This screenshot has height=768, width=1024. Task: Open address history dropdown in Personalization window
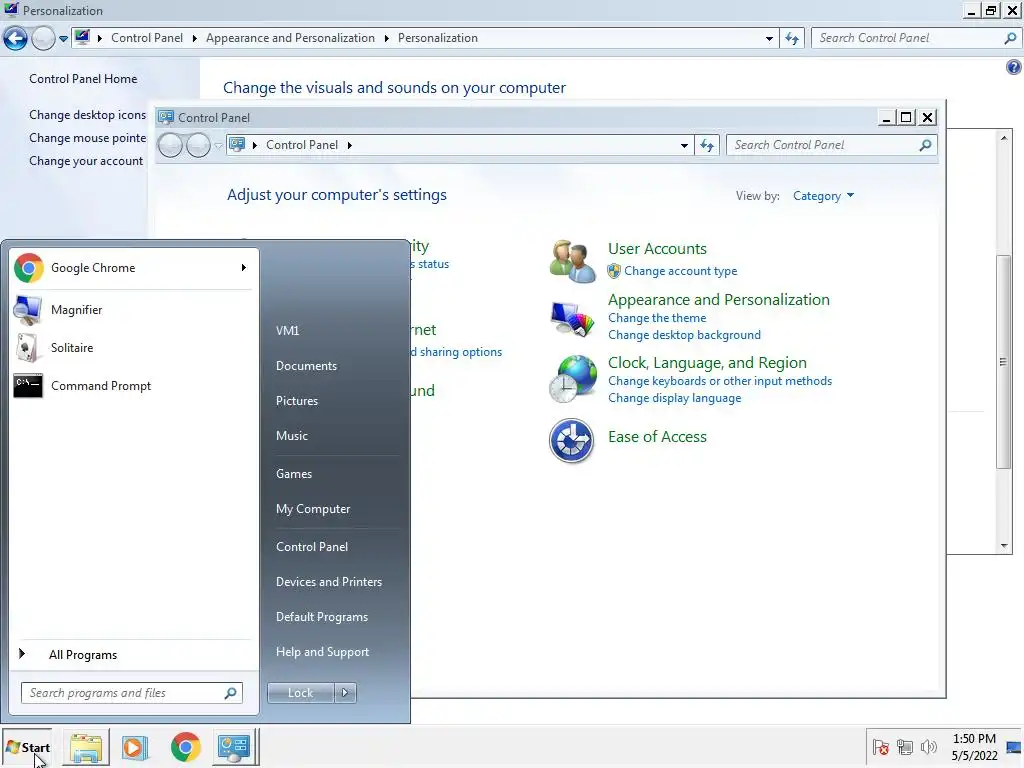tap(769, 39)
